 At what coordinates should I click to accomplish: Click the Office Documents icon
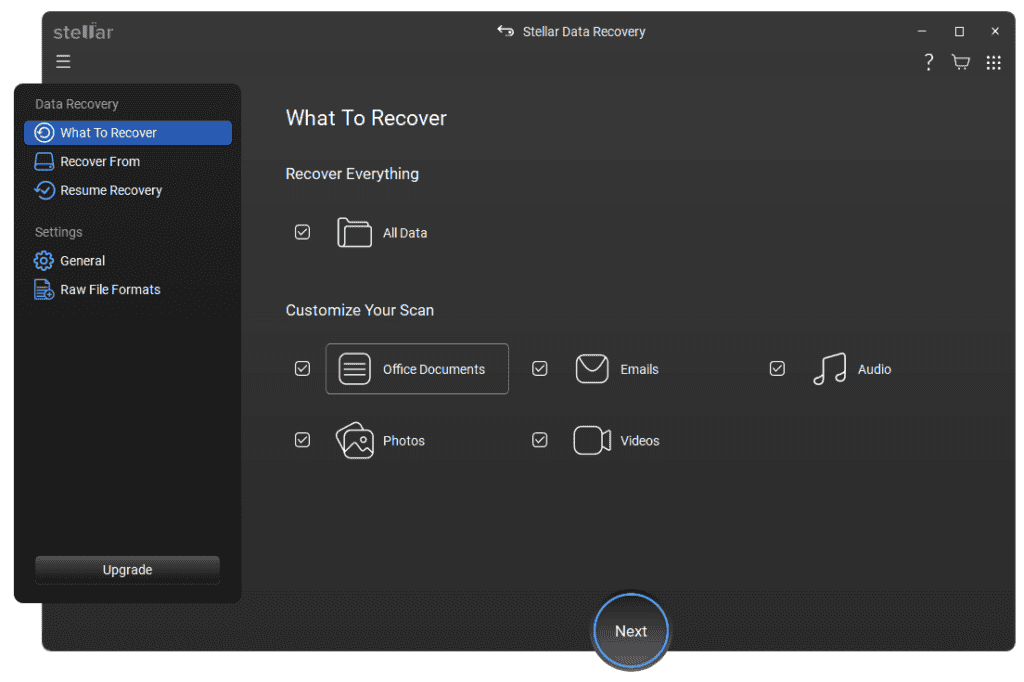[354, 369]
